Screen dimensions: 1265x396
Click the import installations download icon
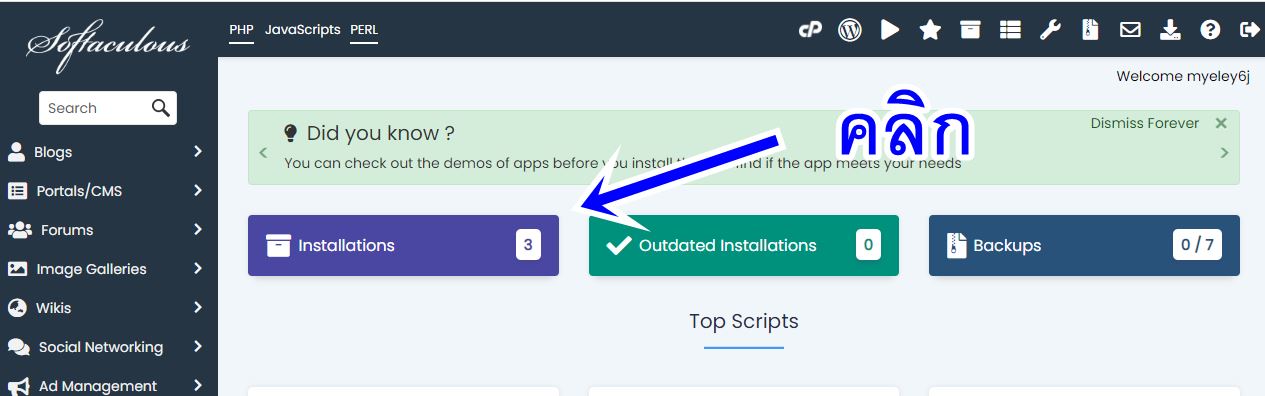point(1170,30)
